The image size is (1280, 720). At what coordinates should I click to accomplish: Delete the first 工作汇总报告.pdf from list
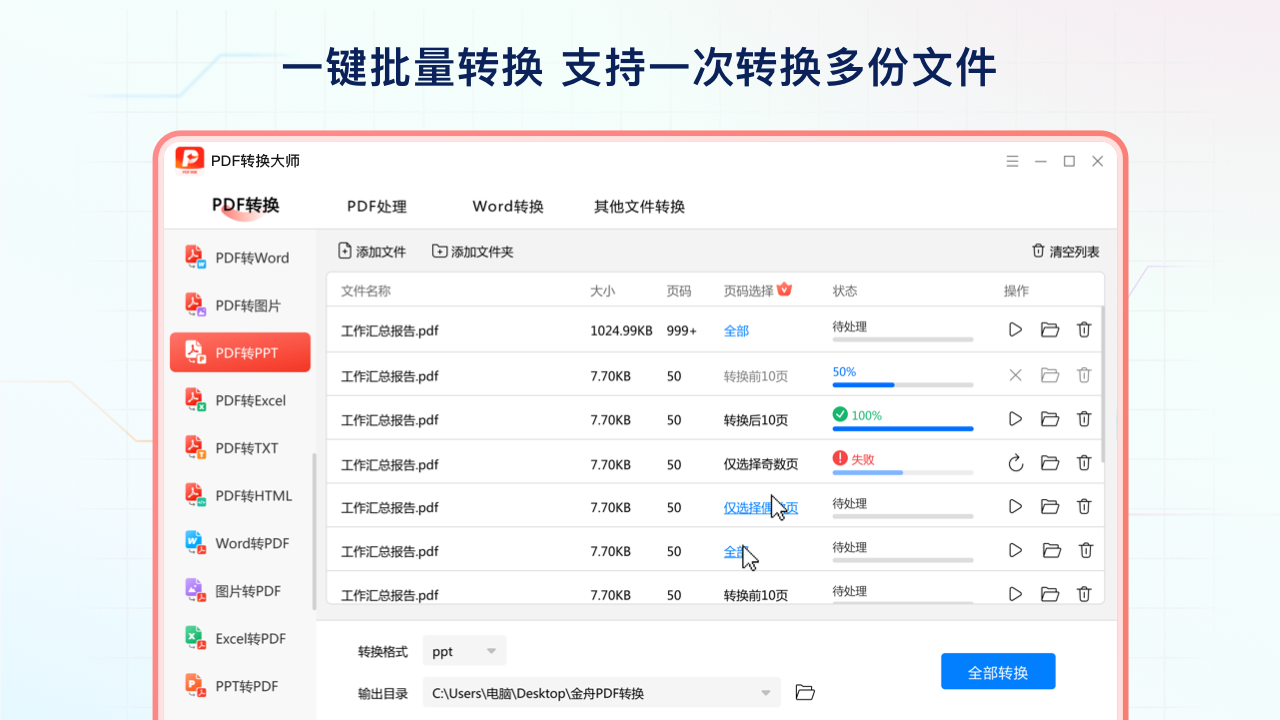click(1084, 329)
